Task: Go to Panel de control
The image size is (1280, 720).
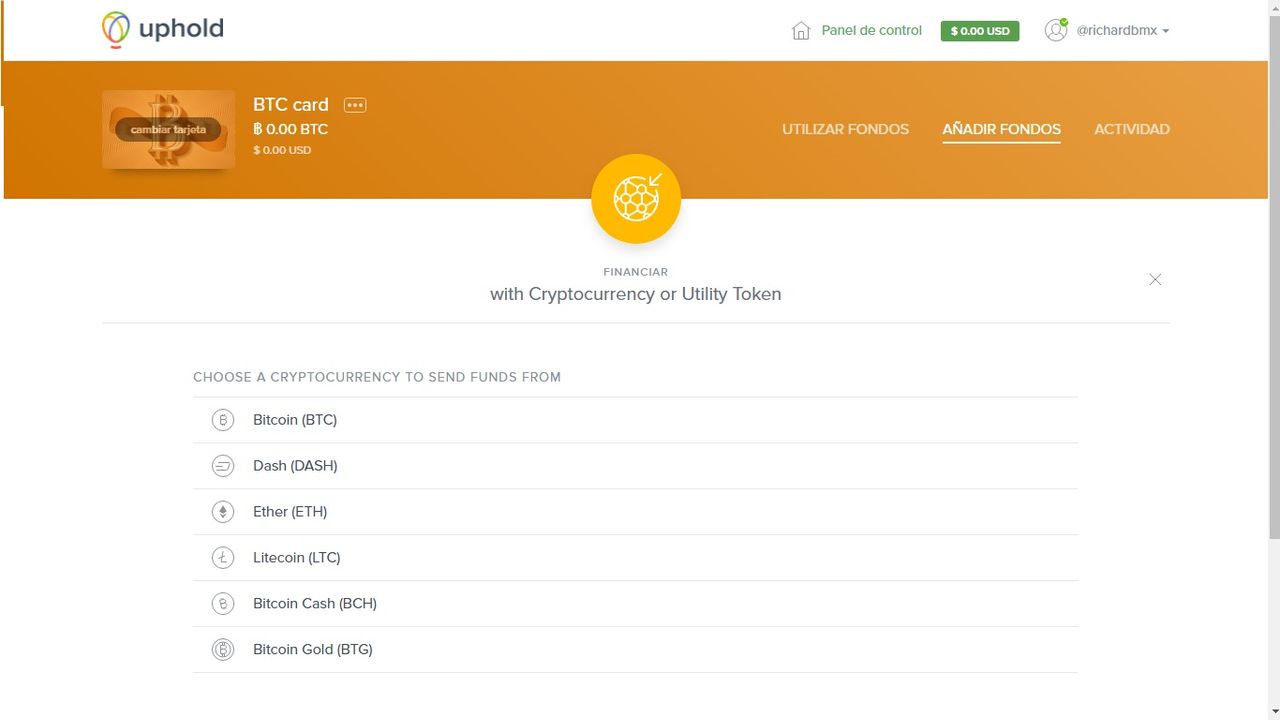Action: tap(872, 30)
